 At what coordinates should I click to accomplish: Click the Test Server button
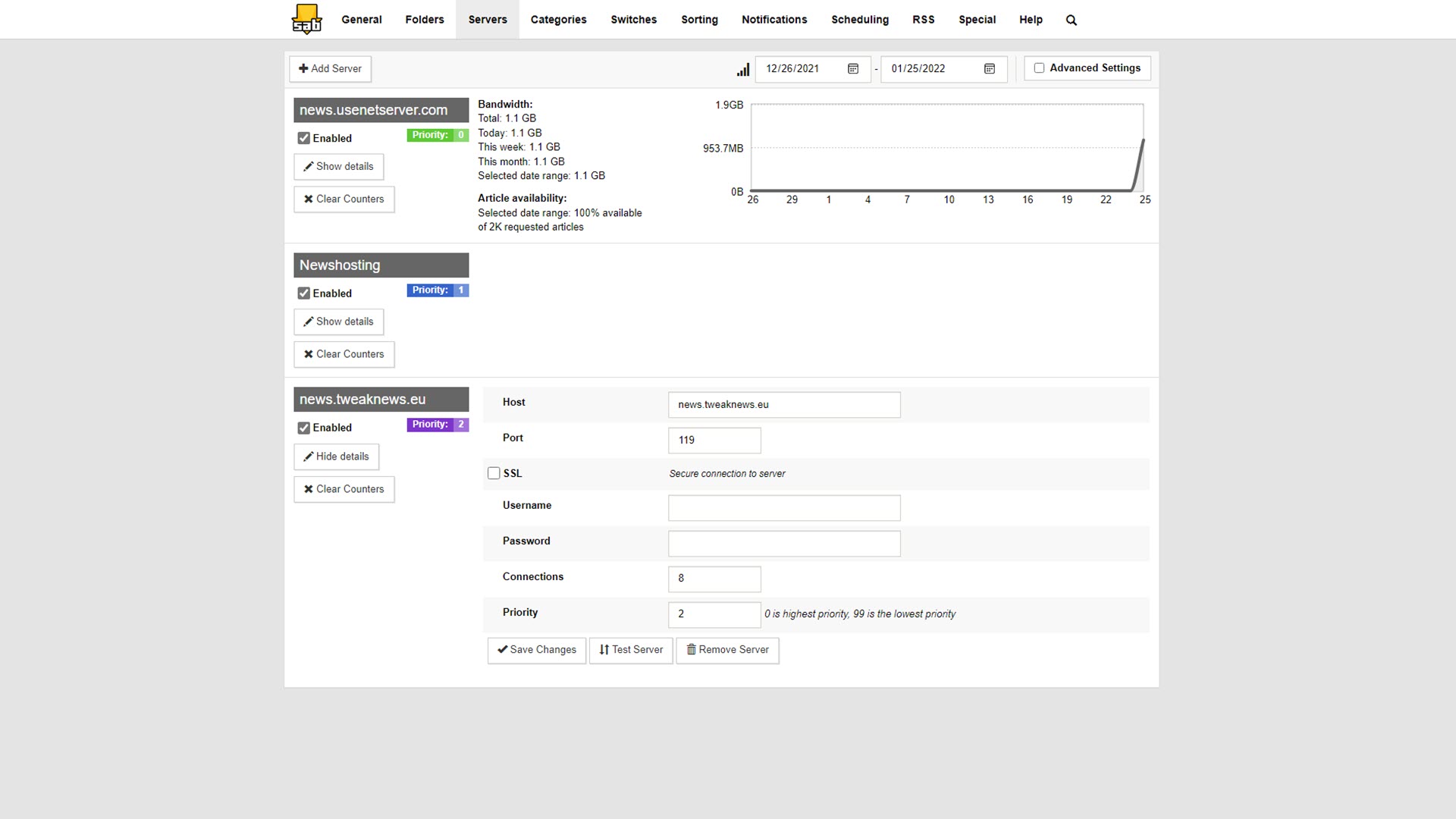tap(631, 650)
